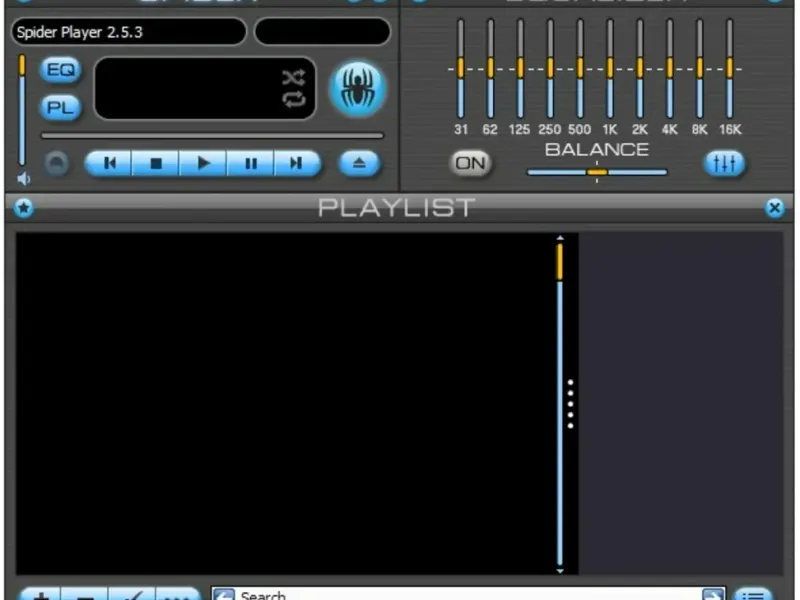Adjust the 125 Hz equalizer band
Viewport: 800px width, 600px height.
(x=520, y=69)
